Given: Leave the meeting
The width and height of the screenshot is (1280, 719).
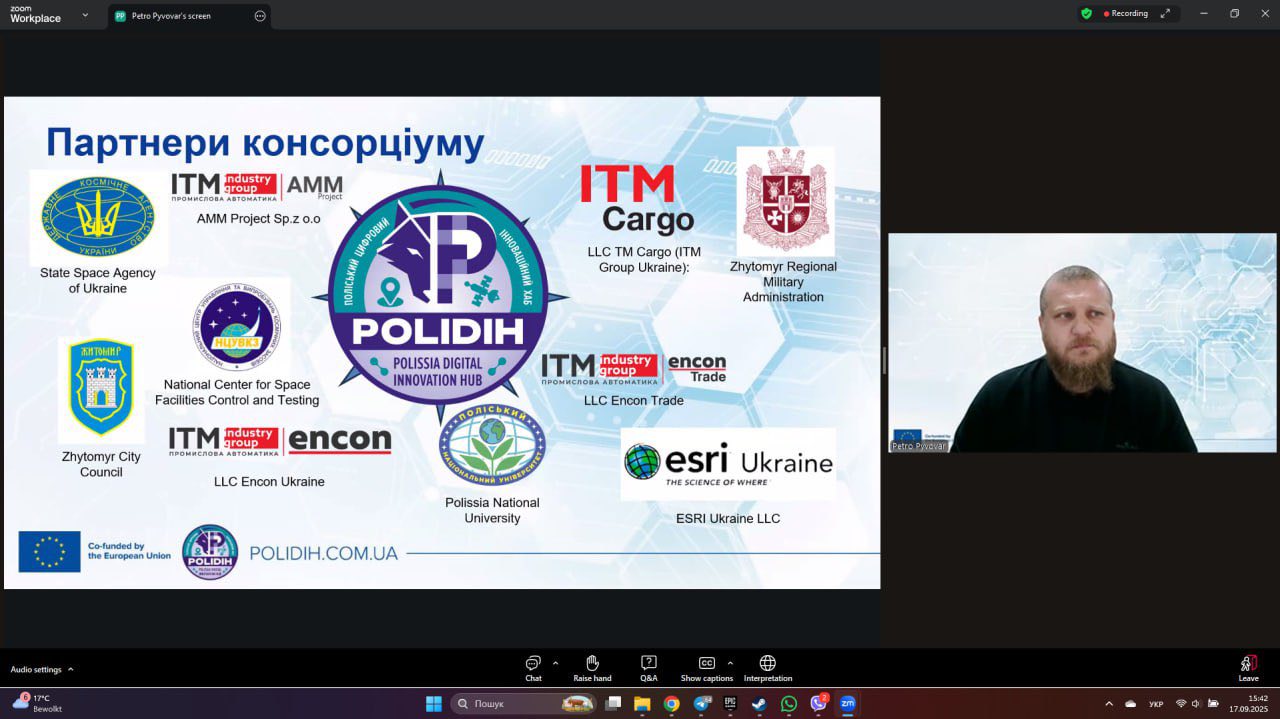Looking at the screenshot, I should tap(1248, 667).
